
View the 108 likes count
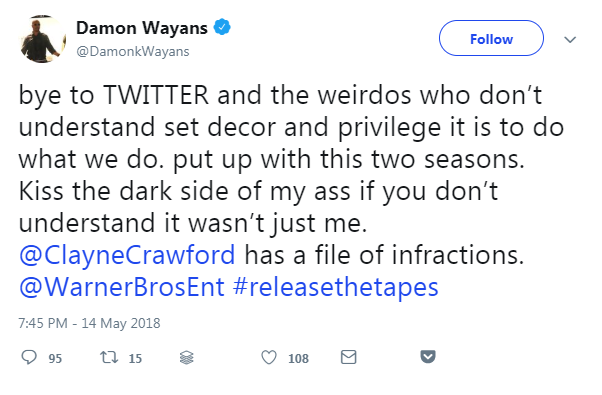298,359
